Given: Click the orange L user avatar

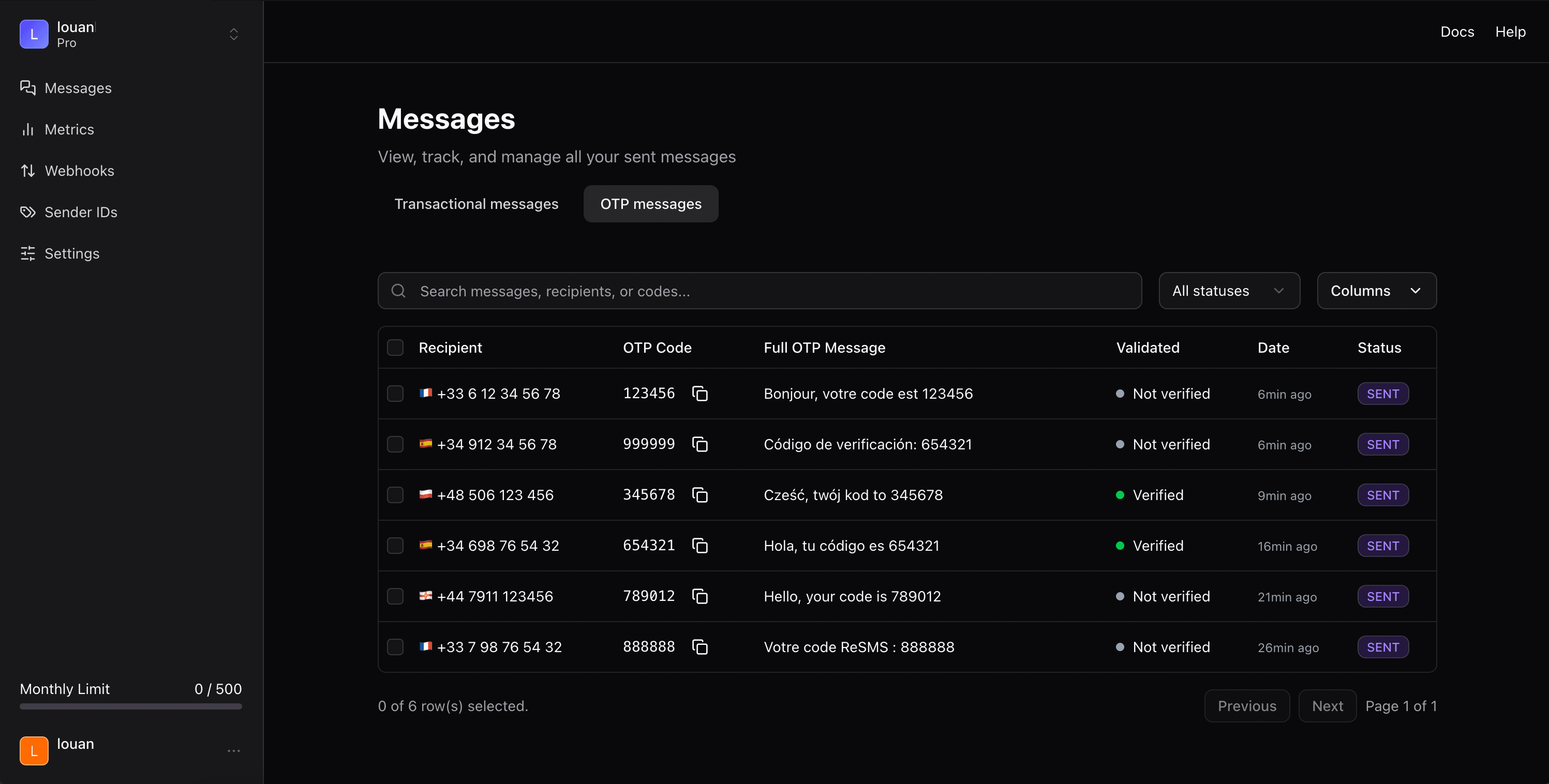Looking at the screenshot, I should coord(34,751).
